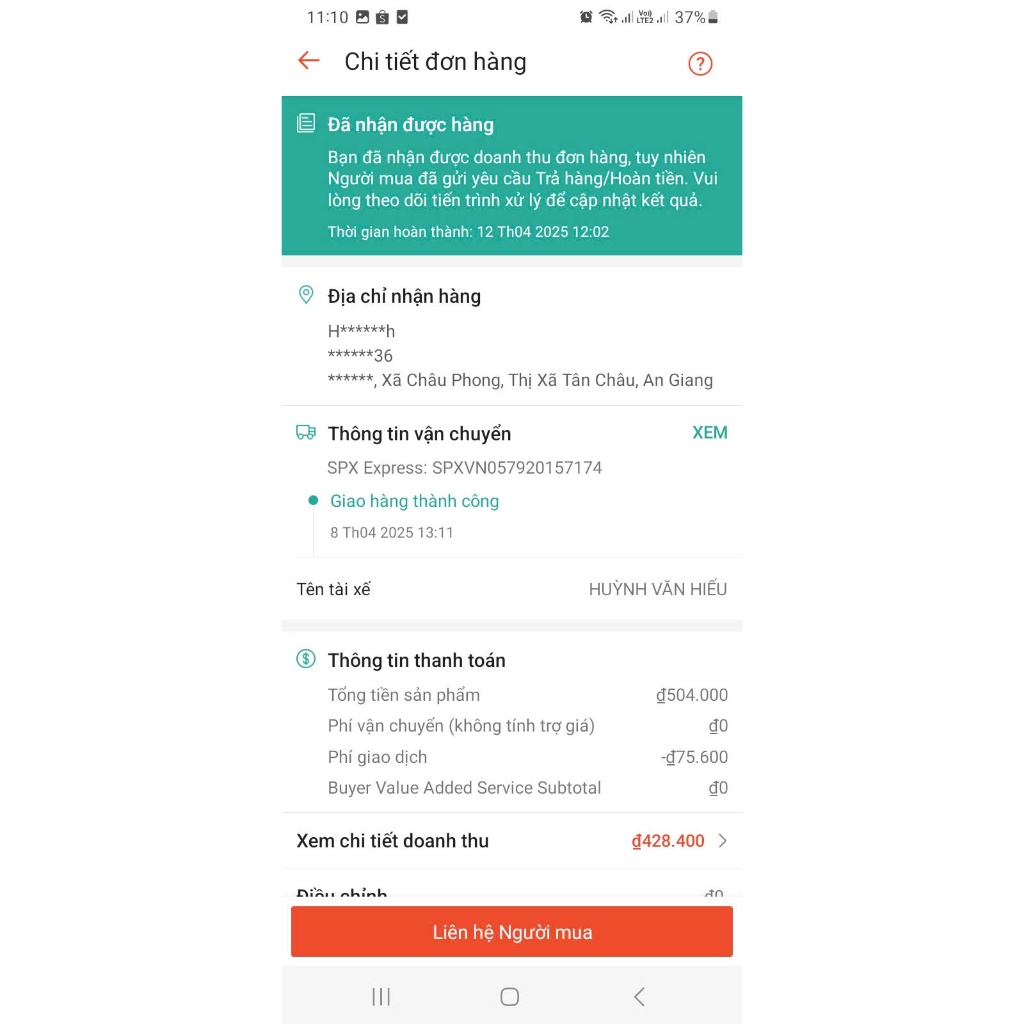Tap Liên hệ Người mua button
The width and height of the screenshot is (1024, 1024).
point(511,931)
